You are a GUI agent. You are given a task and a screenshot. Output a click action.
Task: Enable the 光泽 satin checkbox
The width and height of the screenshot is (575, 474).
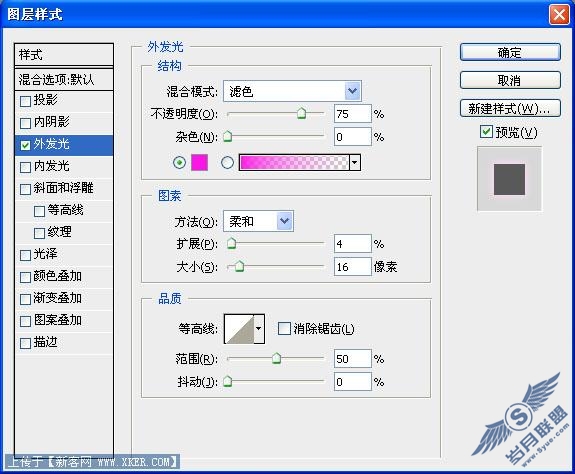point(25,255)
